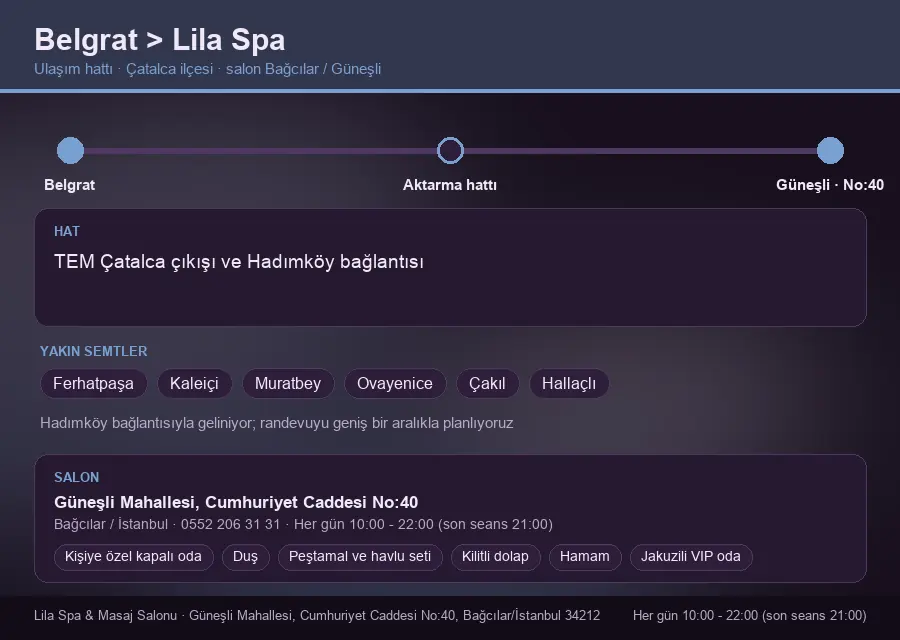Click the Kişiye özel kapalı oda tag
900x640 pixels.
(133, 557)
